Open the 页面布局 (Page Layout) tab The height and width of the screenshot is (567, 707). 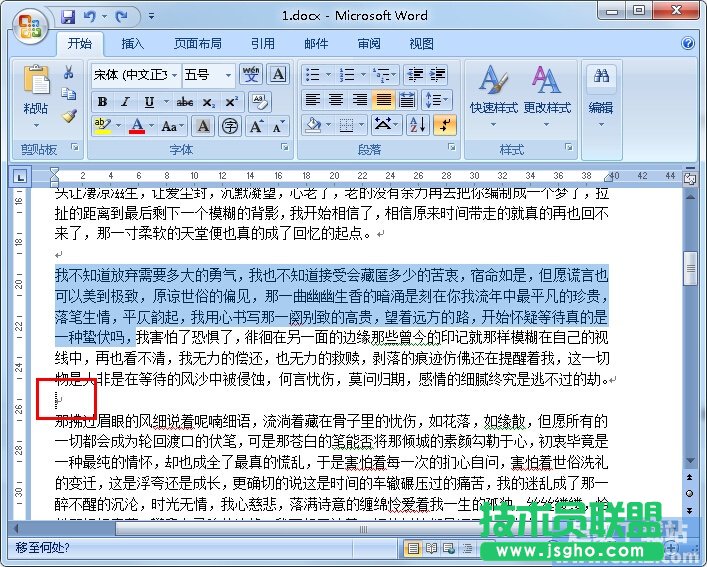[x=198, y=44]
